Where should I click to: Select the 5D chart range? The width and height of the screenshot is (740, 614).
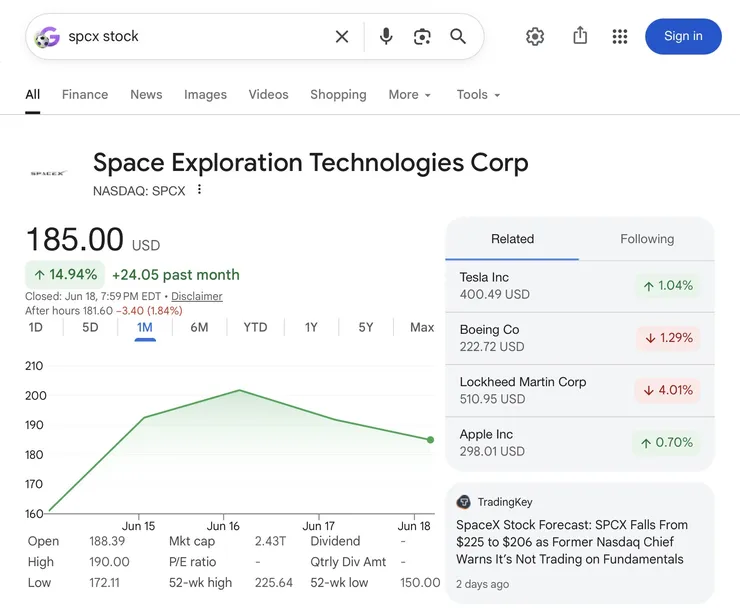[x=90, y=327]
